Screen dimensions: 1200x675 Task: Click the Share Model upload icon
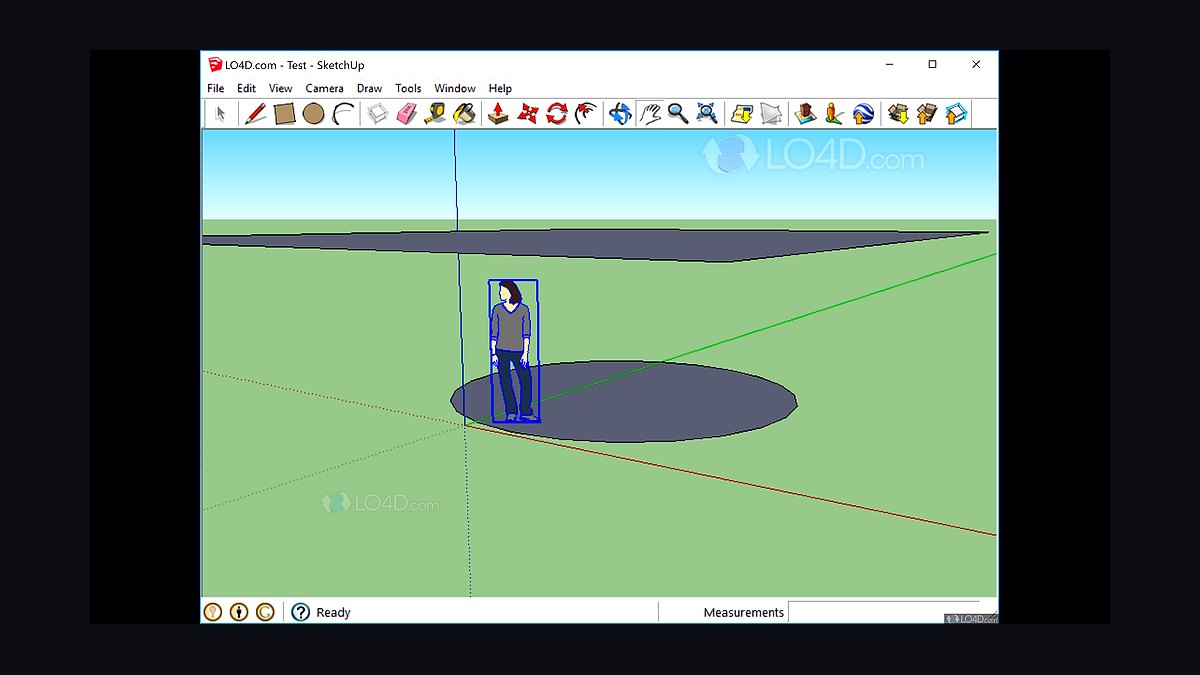pos(927,114)
